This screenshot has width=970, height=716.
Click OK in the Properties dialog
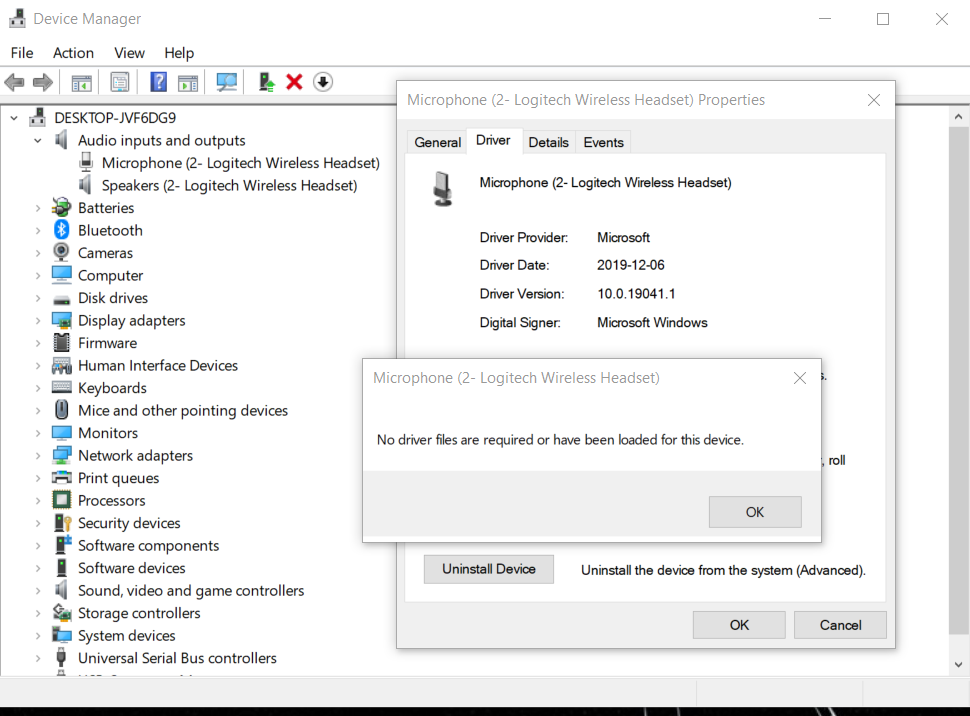pos(739,625)
